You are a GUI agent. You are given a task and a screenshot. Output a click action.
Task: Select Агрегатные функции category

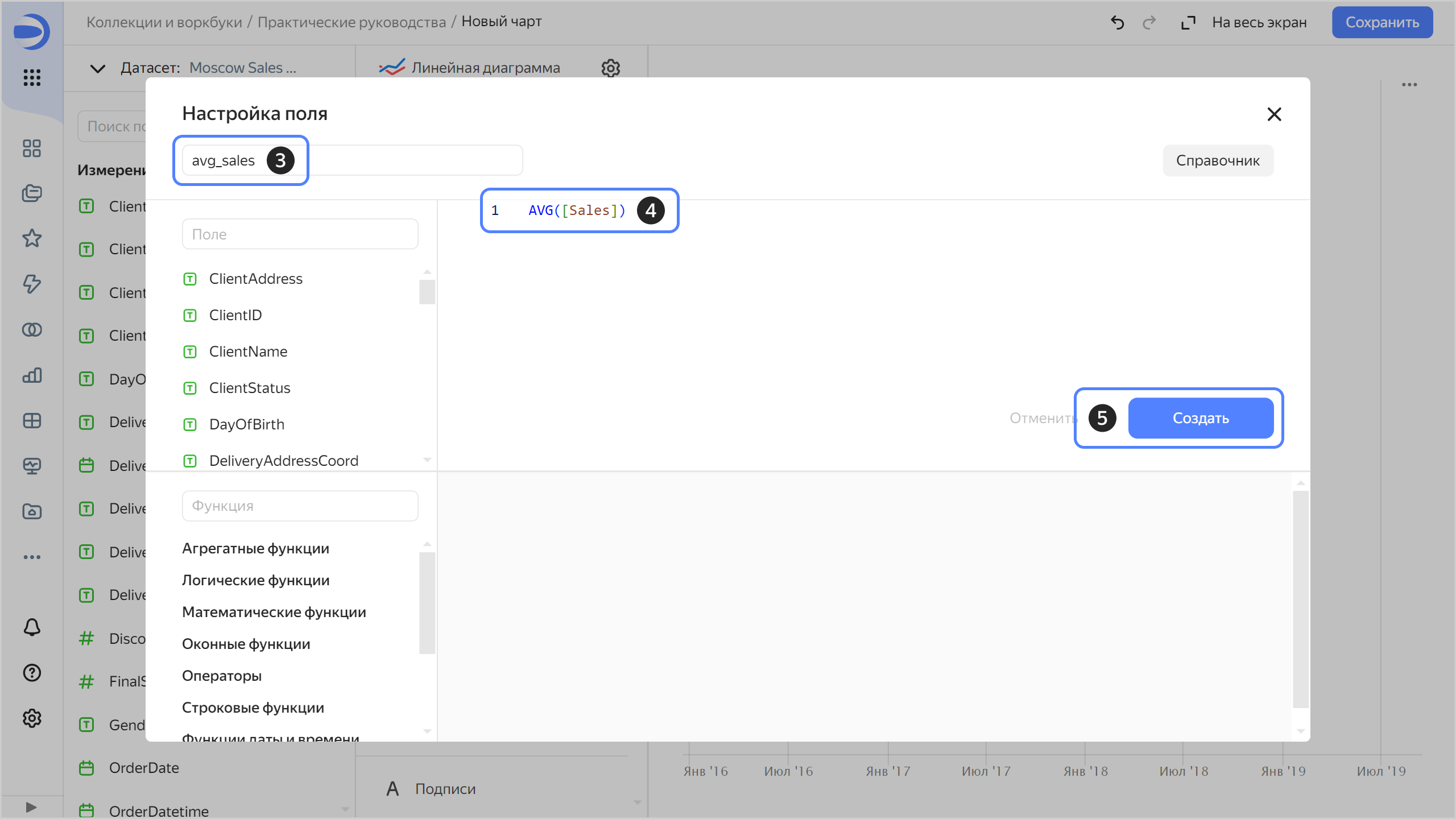[255, 548]
